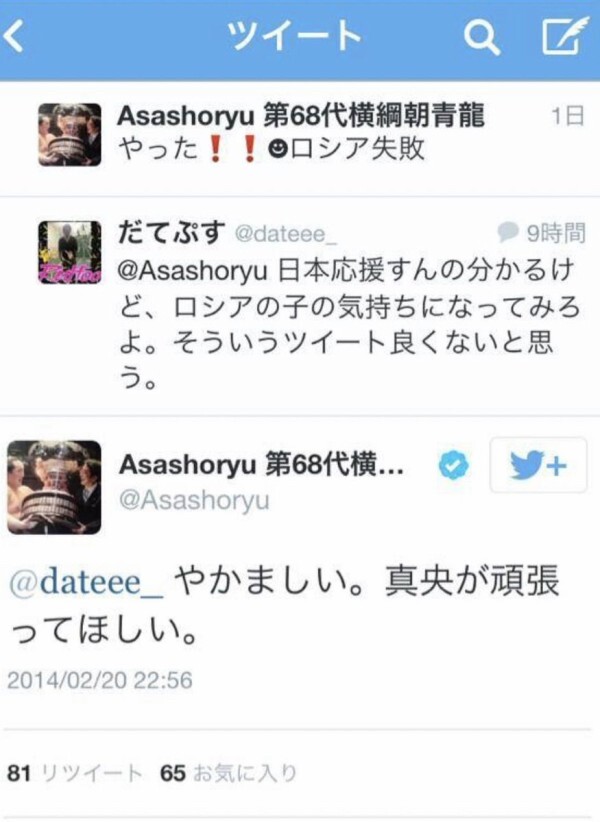Open large Asashoryu avatar in main tweet
The image size is (600, 822).
coord(54,487)
